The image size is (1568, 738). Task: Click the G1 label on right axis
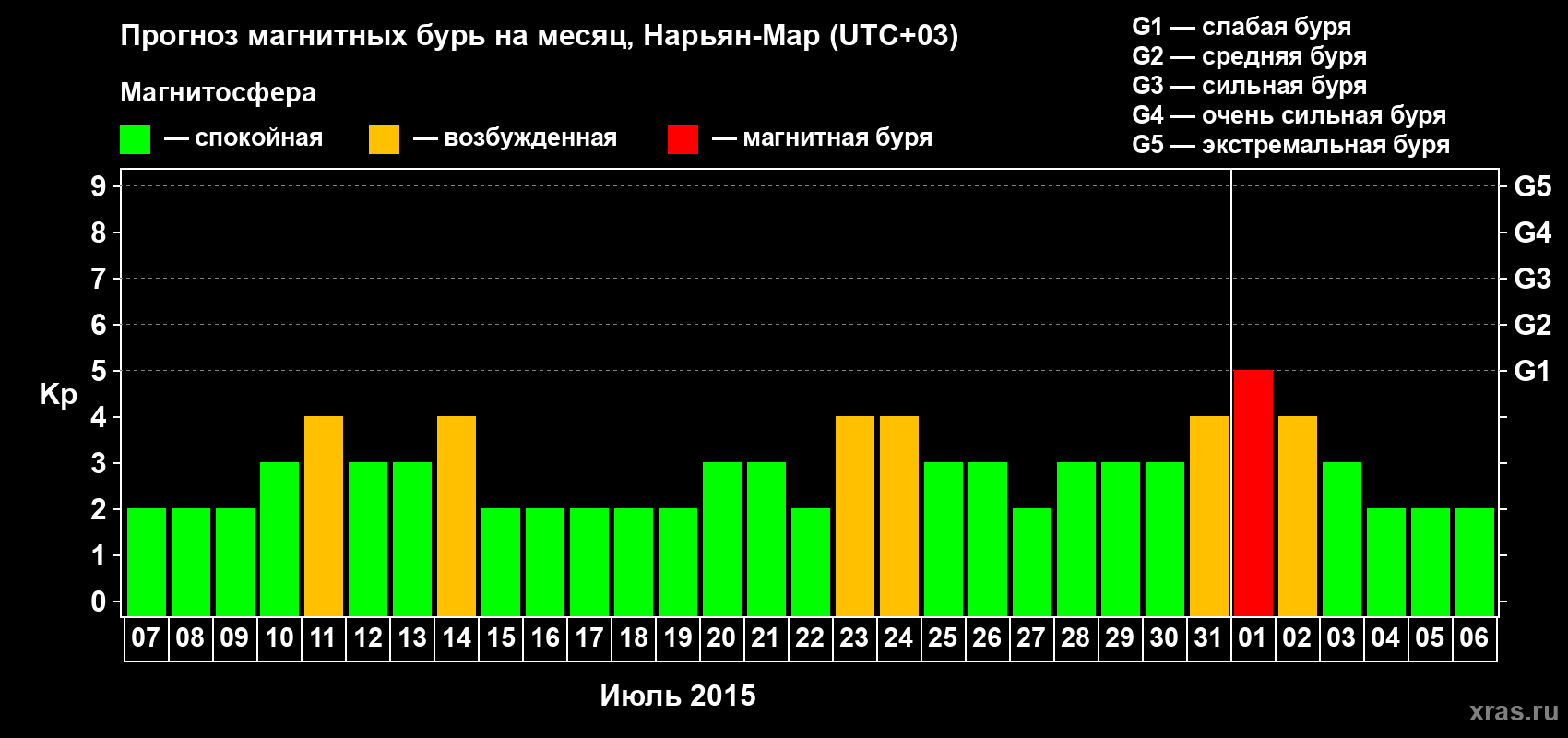(x=1532, y=371)
